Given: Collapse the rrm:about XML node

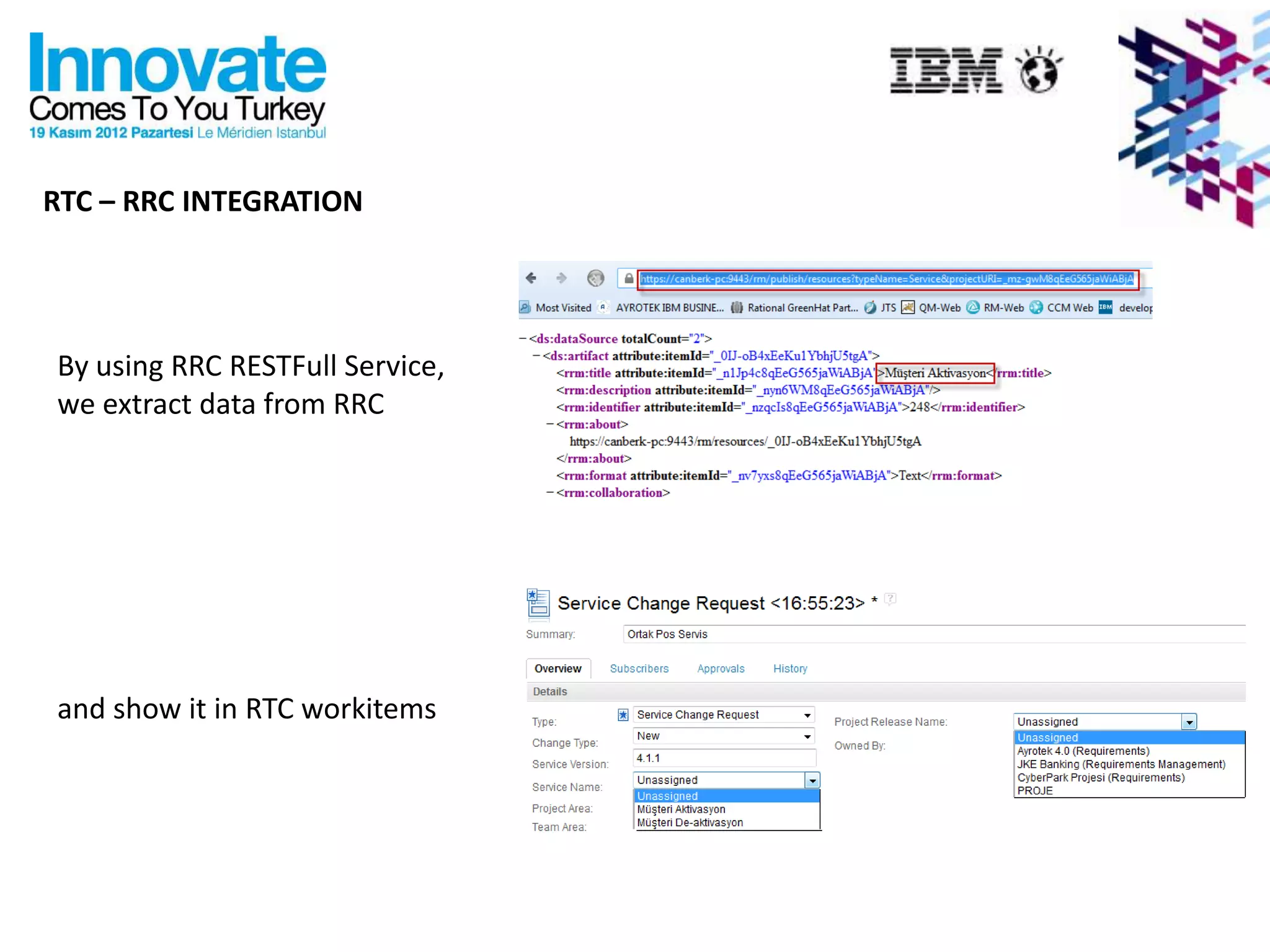Looking at the screenshot, I should tap(550, 424).
